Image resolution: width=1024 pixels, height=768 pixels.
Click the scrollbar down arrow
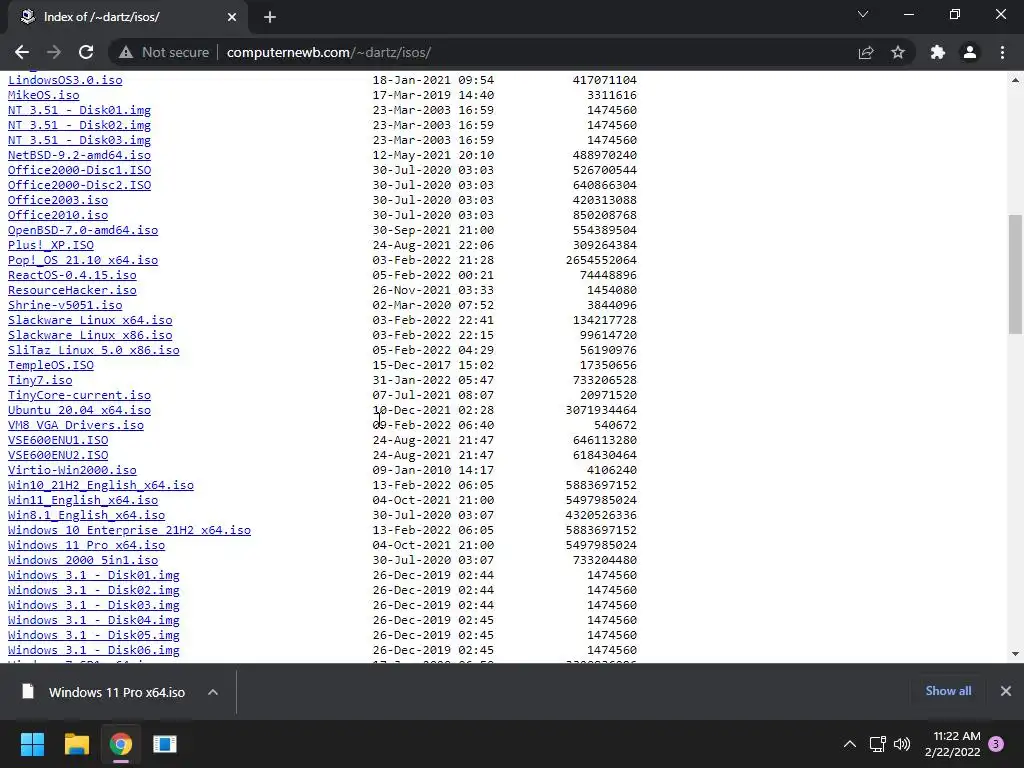pyautogui.click(x=1015, y=653)
